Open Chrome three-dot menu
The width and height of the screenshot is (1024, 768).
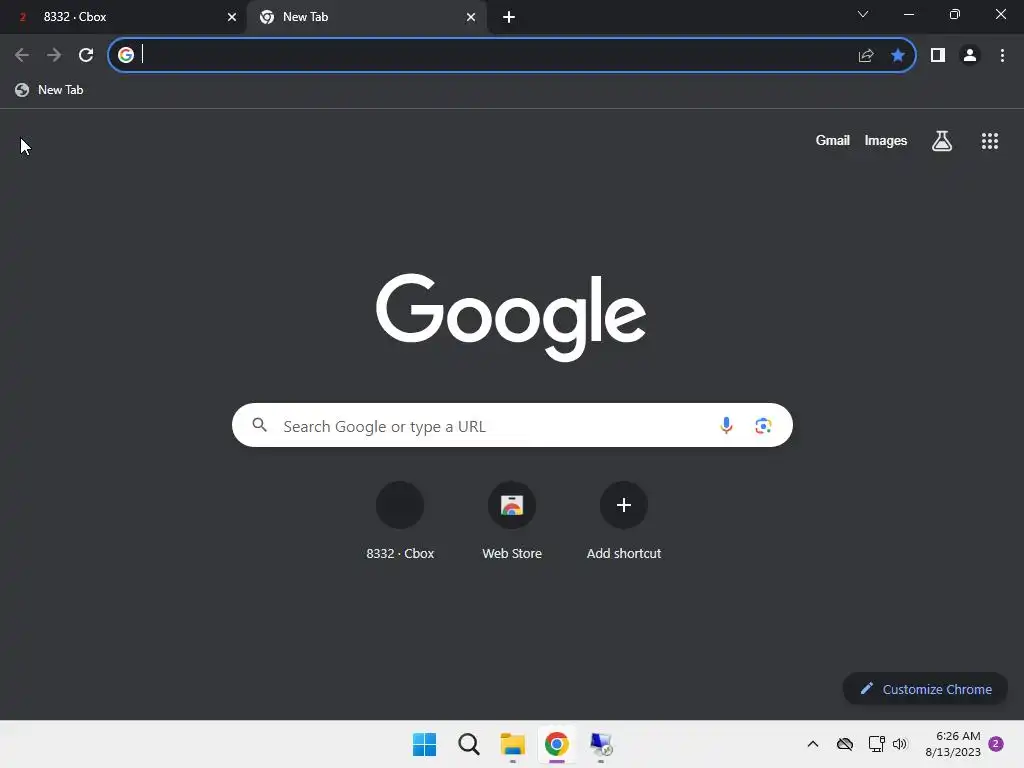[x=1002, y=56]
